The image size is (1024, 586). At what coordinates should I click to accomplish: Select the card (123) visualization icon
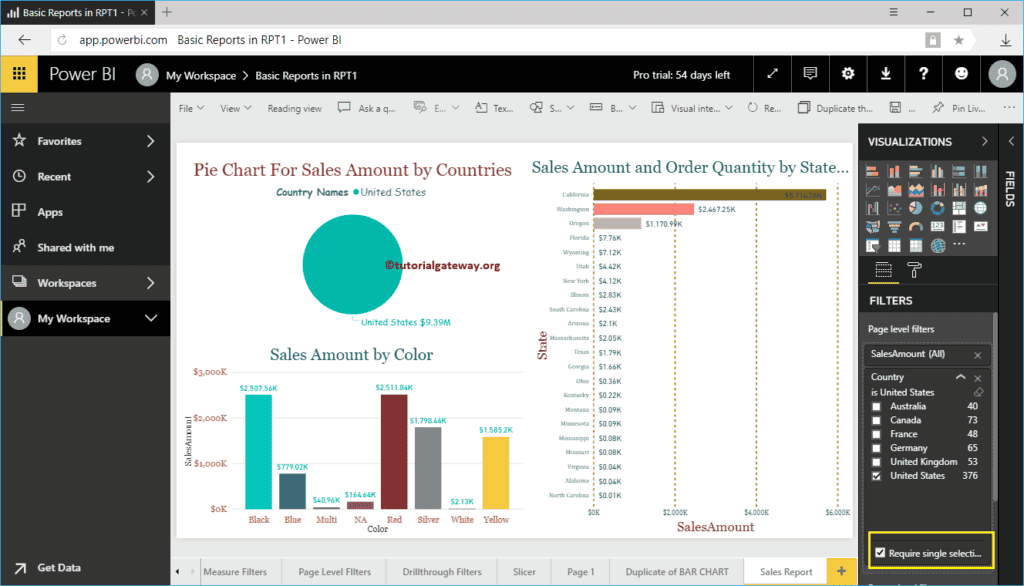[x=938, y=226]
